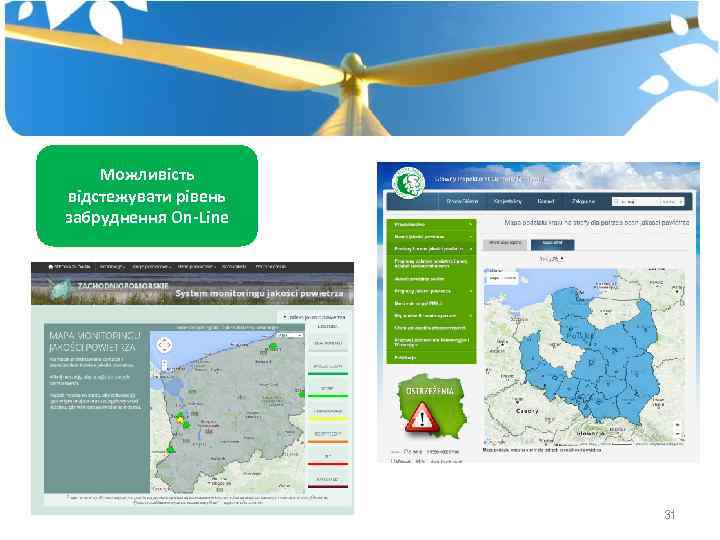Click the leaf logo beside Zachodniopomorskie title
The image size is (720, 540).
[x=61, y=290]
